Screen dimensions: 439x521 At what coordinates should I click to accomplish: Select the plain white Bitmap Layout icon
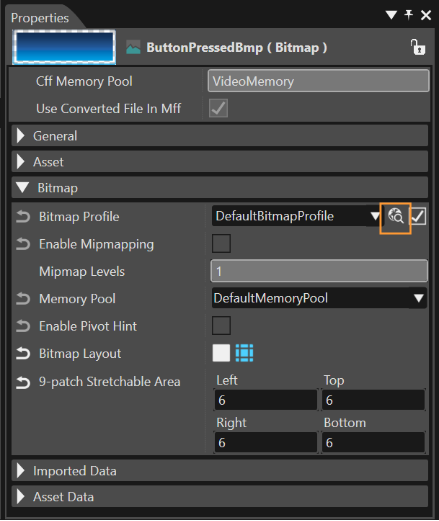click(221, 353)
